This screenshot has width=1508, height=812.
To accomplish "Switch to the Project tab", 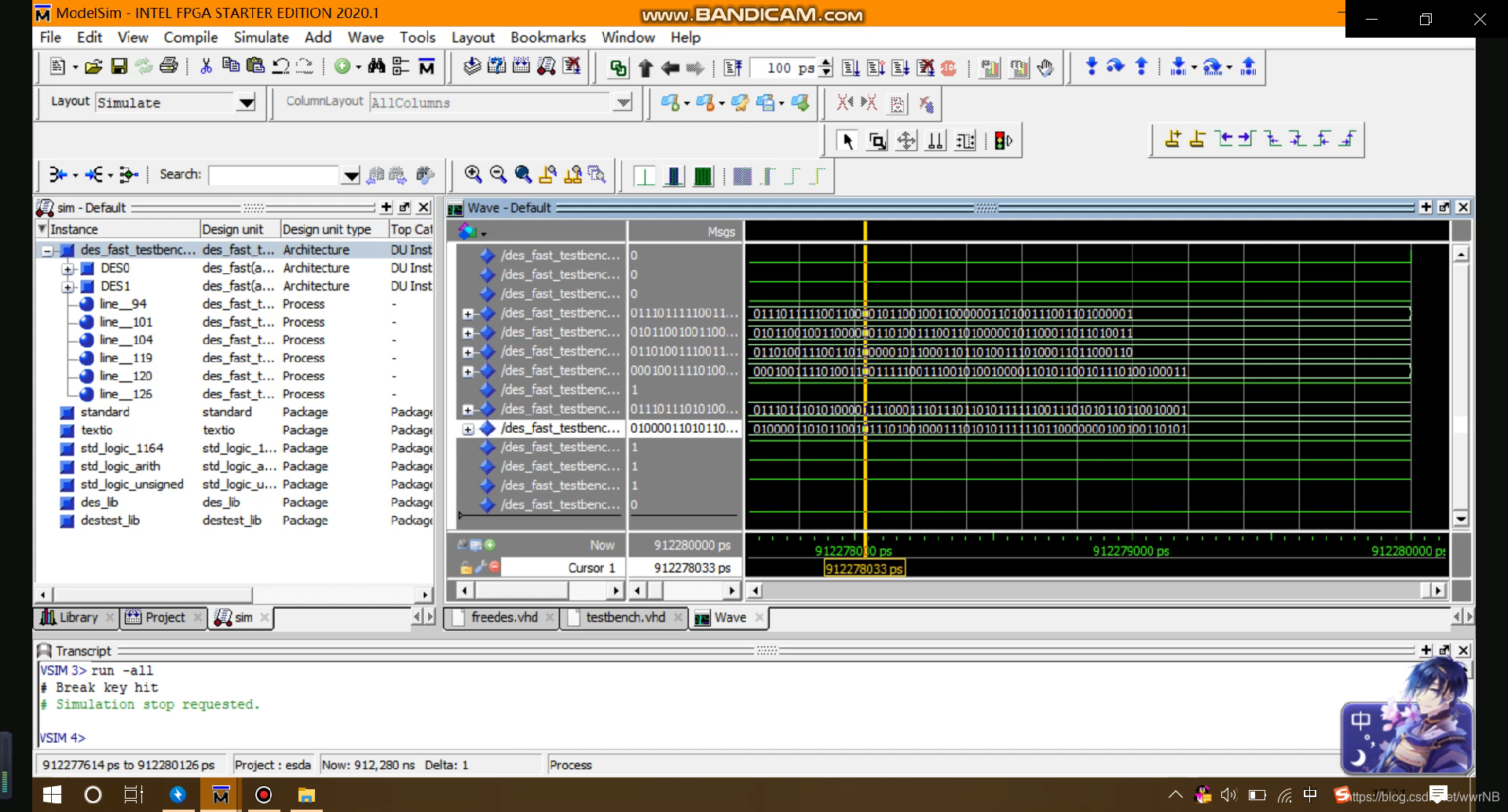I will [163, 617].
